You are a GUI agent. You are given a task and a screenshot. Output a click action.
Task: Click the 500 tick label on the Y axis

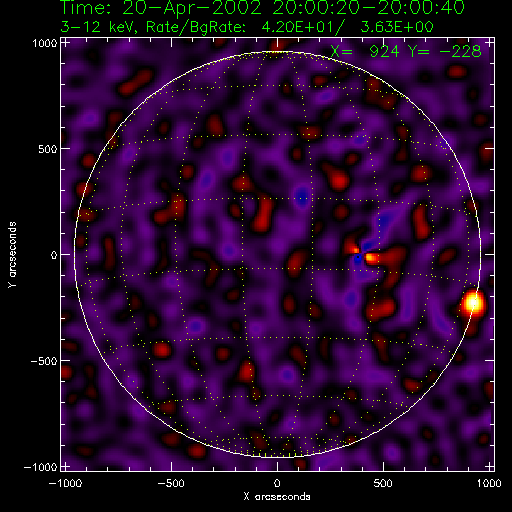[47, 149]
